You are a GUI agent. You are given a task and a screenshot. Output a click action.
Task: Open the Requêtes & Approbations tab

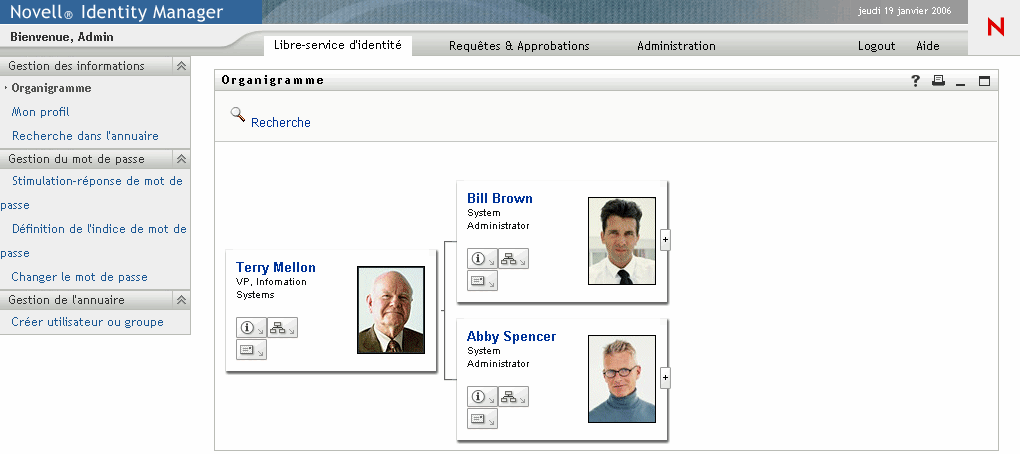click(519, 46)
